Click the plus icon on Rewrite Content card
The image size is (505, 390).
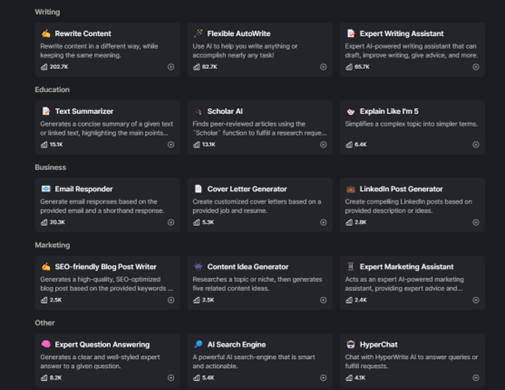[171, 67]
